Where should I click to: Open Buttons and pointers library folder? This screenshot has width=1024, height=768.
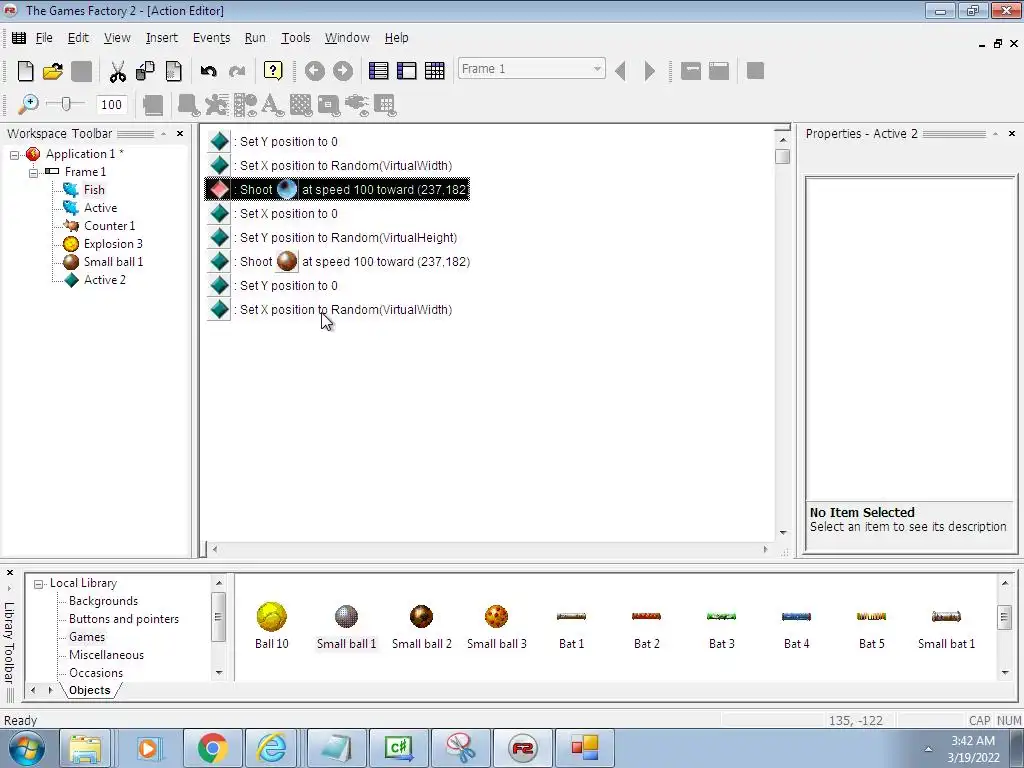coord(123,618)
